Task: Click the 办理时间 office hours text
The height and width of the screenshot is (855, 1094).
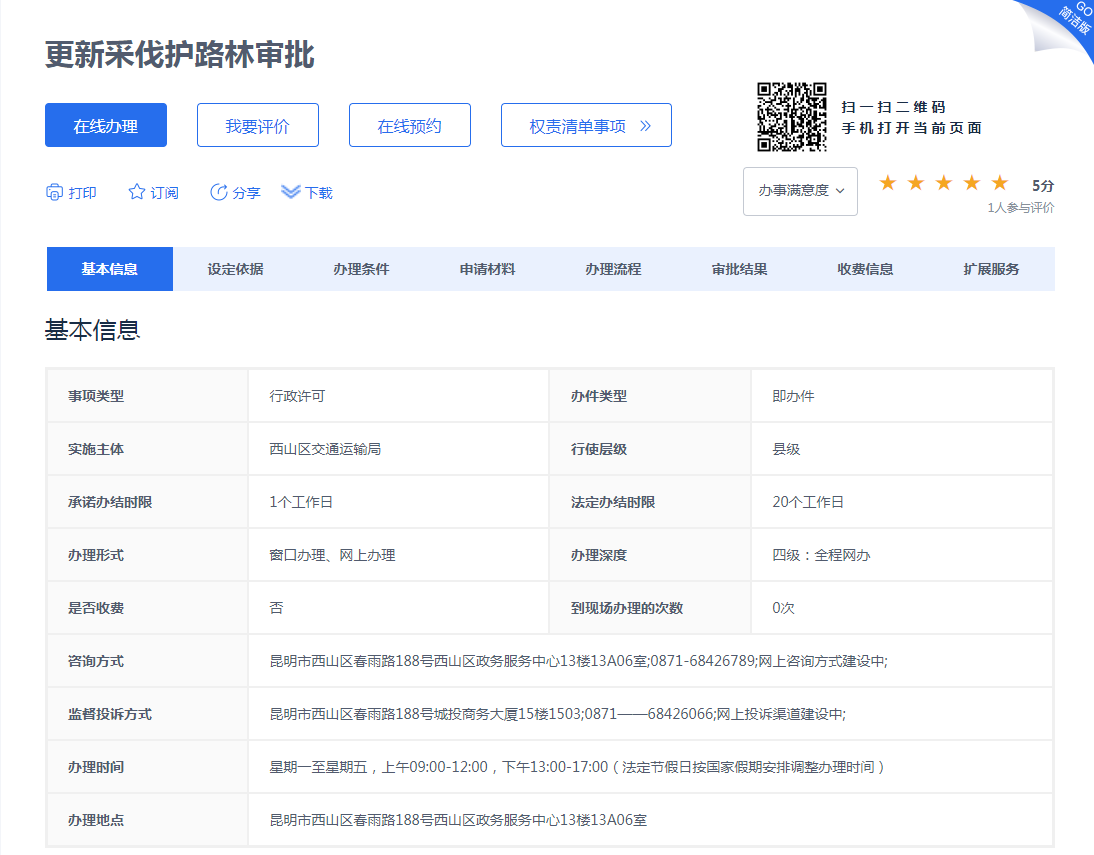Action: click(x=577, y=767)
